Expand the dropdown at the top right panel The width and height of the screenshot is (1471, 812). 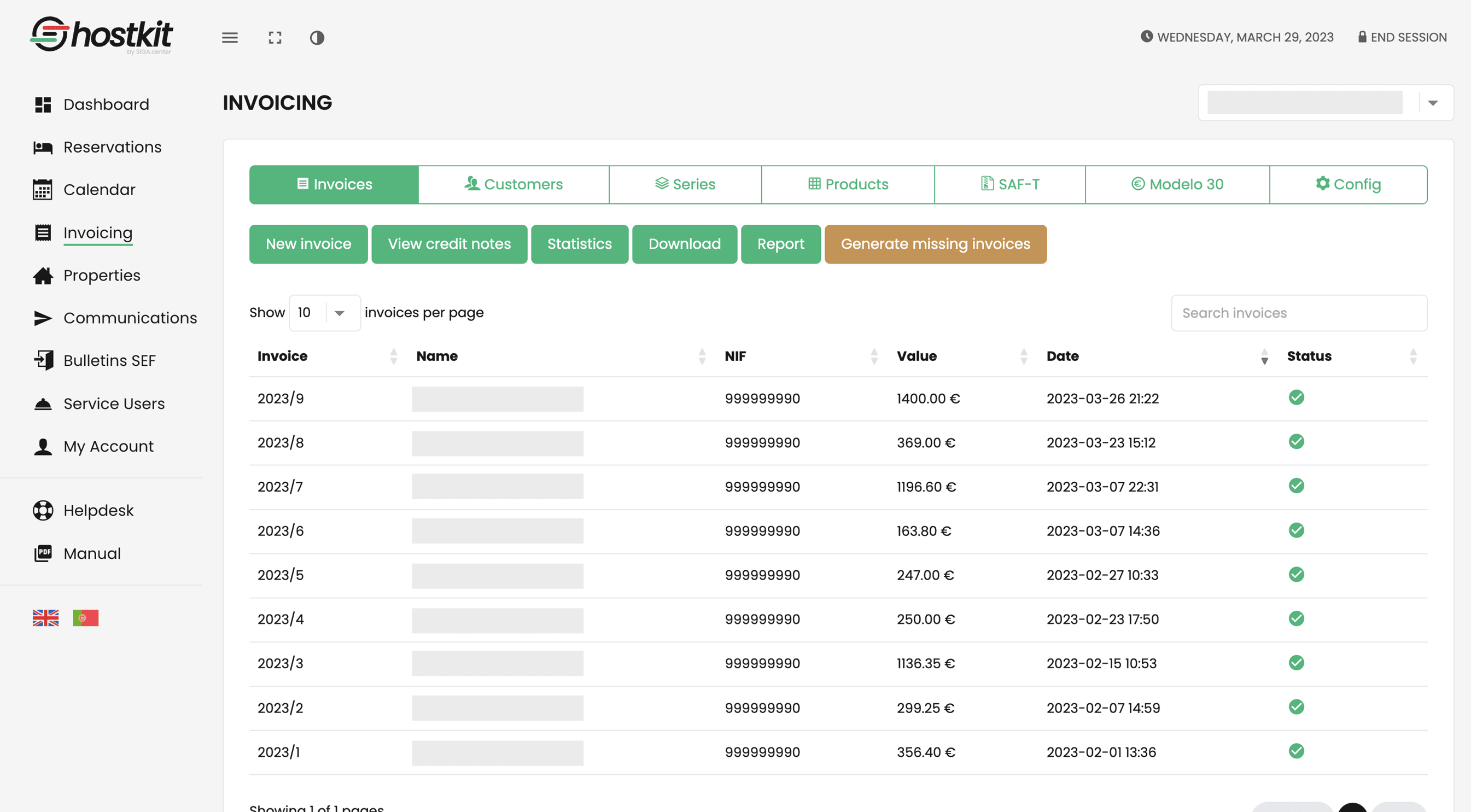(x=1434, y=103)
